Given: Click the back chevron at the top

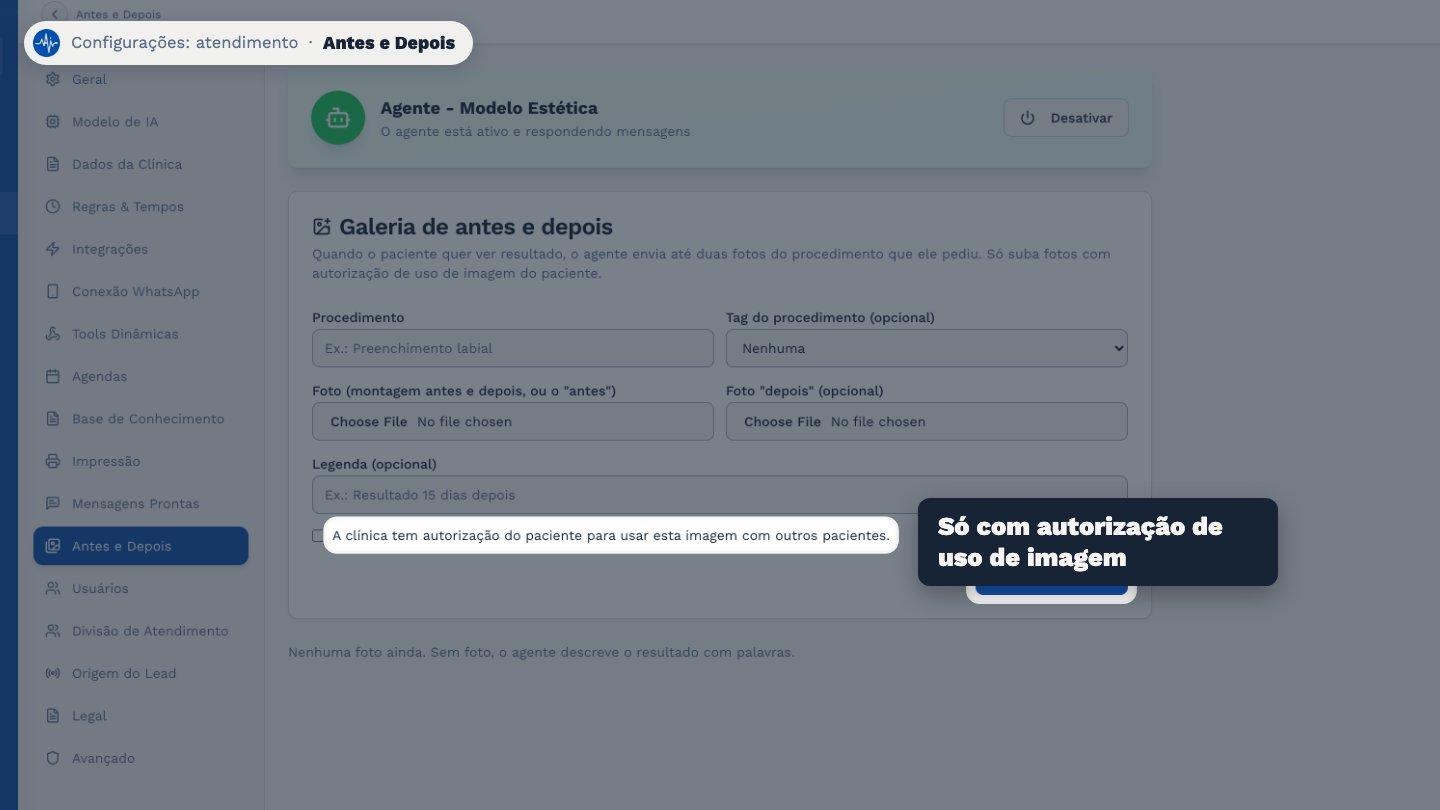Looking at the screenshot, I should [x=55, y=13].
